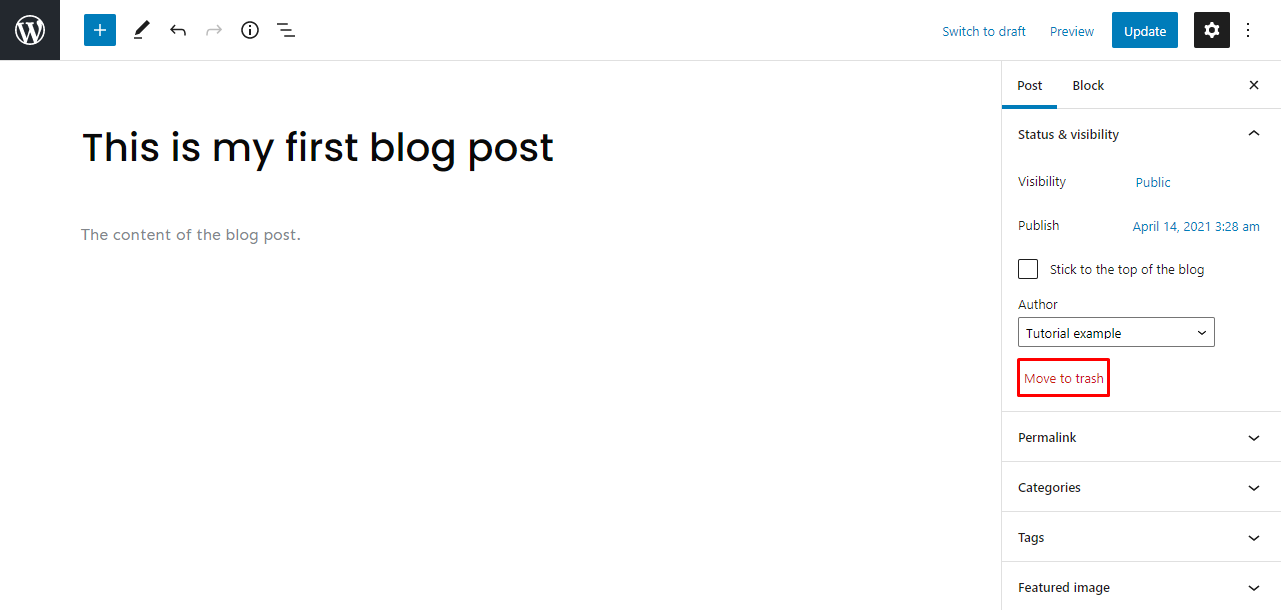Toggle the Settings gear panel

tap(1211, 30)
